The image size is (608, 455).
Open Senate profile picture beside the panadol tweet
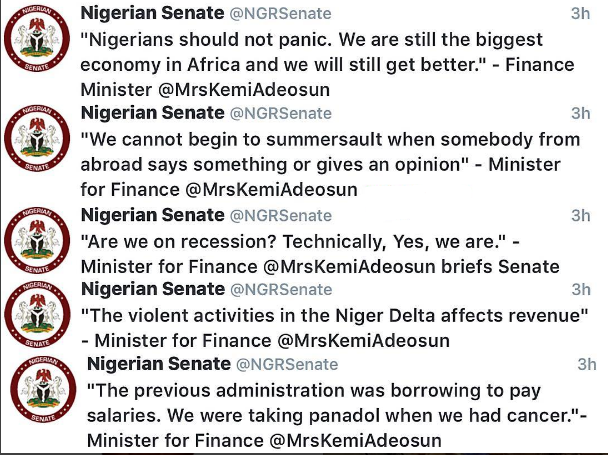pos(41,399)
